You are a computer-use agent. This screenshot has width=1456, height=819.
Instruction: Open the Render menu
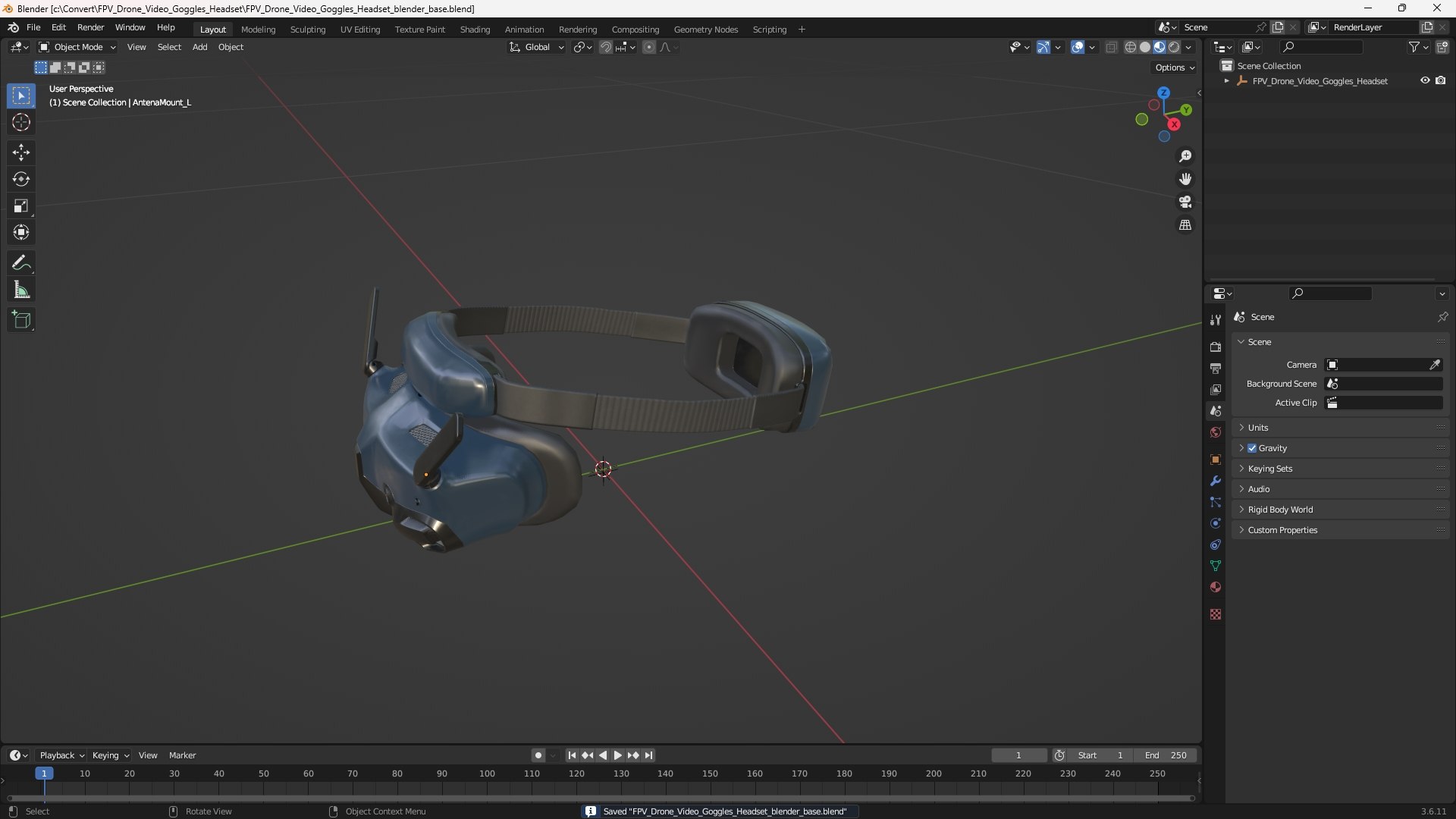(x=90, y=27)
